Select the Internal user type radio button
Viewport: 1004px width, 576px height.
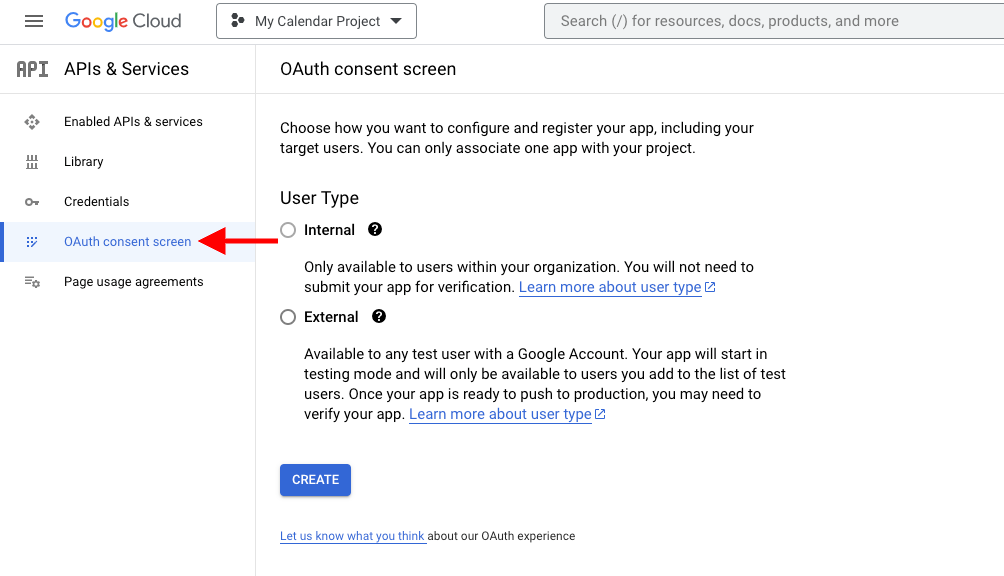288,230
